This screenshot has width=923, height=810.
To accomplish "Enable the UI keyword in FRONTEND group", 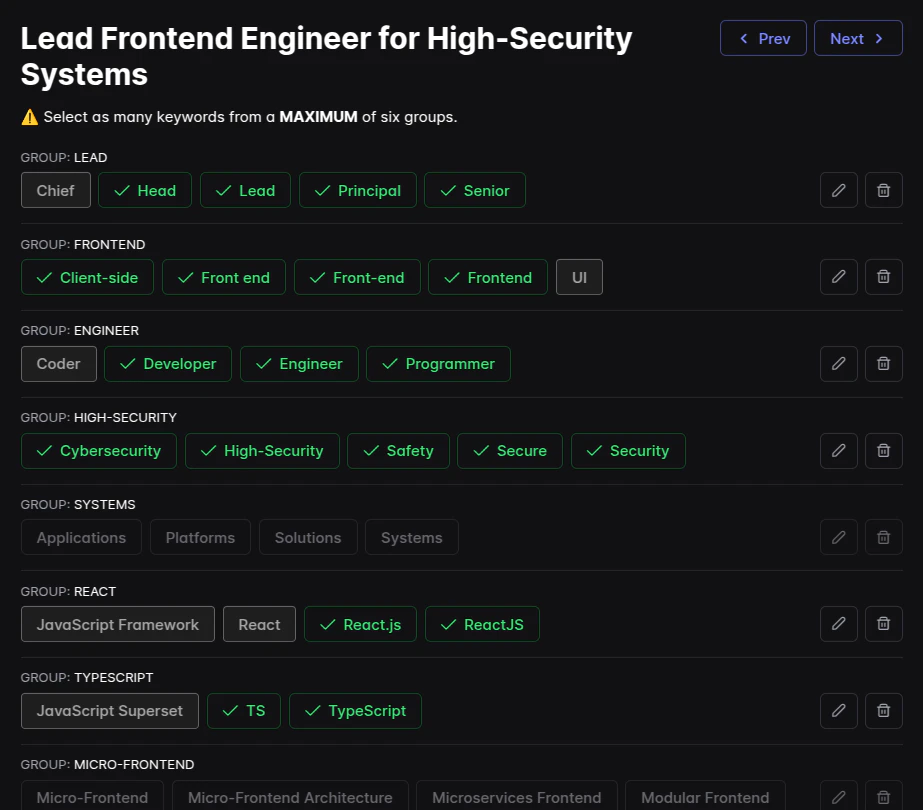I will click(579, 277).
